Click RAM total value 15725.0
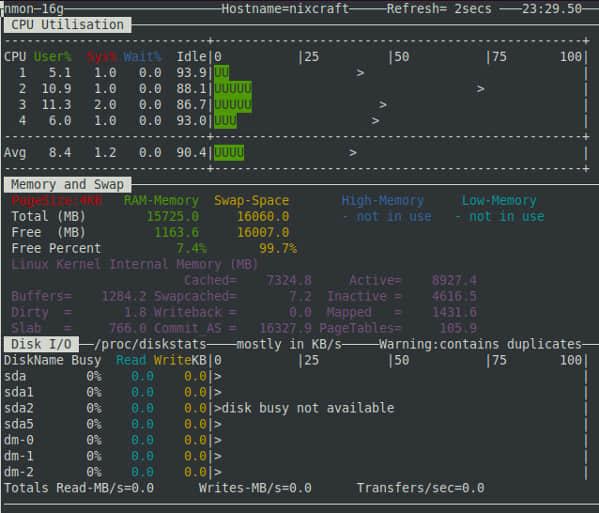 point(173,217)
